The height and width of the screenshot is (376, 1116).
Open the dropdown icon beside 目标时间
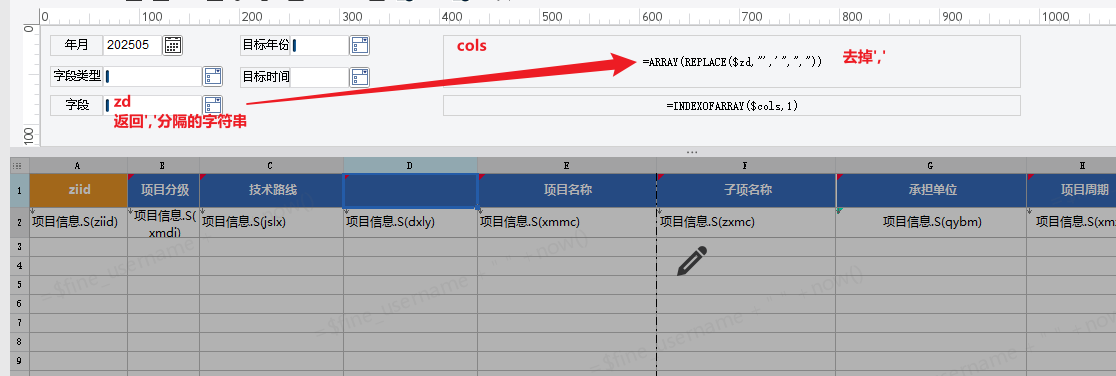pos(359,76)
